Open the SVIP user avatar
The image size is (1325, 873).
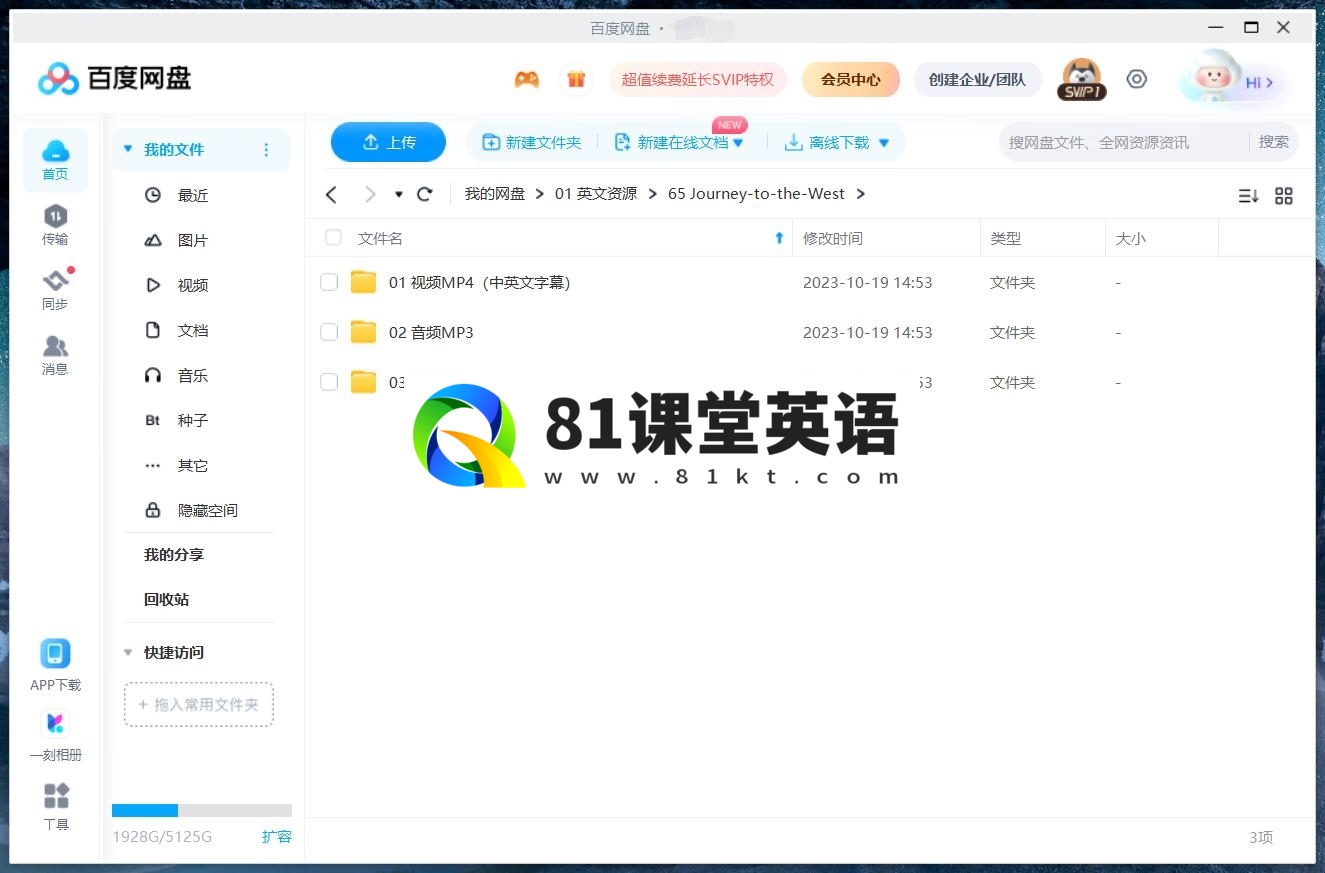pos(1082,79)
